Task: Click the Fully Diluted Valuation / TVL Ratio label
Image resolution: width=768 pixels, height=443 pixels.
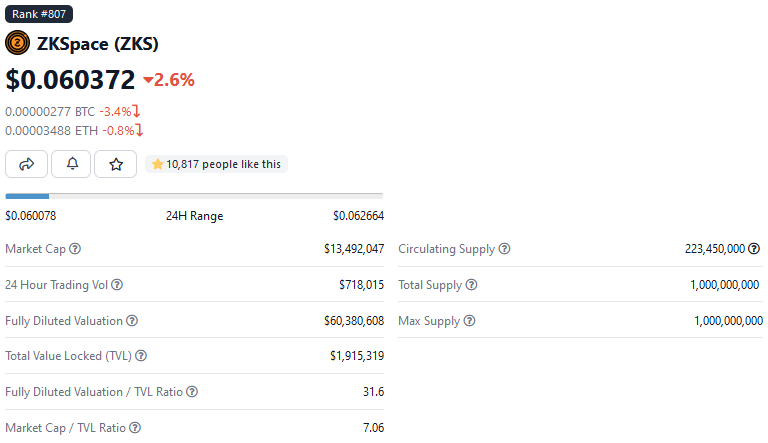Action: coord(94,392)
